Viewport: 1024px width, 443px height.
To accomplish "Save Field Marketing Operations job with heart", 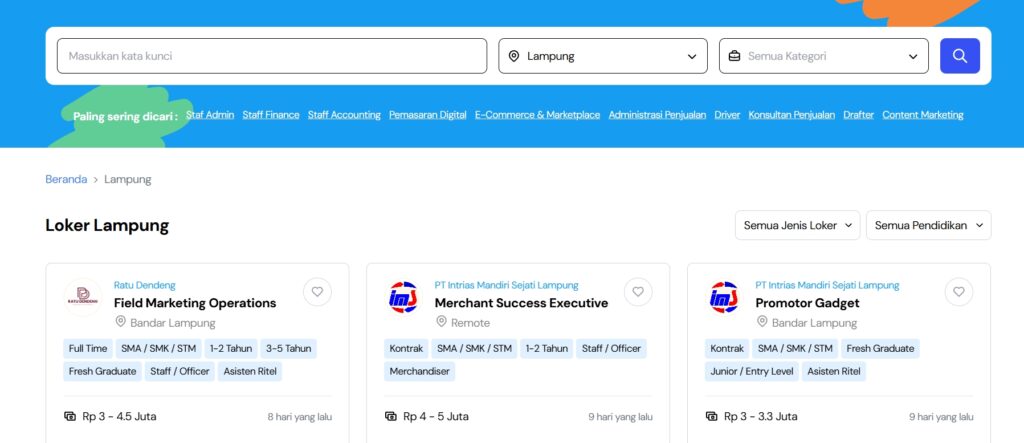I will coord(317,292).
